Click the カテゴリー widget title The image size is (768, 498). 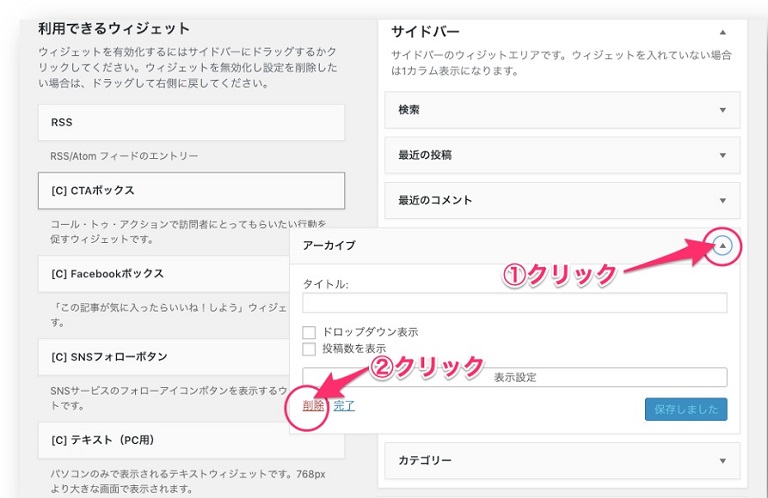pos(425,460)
